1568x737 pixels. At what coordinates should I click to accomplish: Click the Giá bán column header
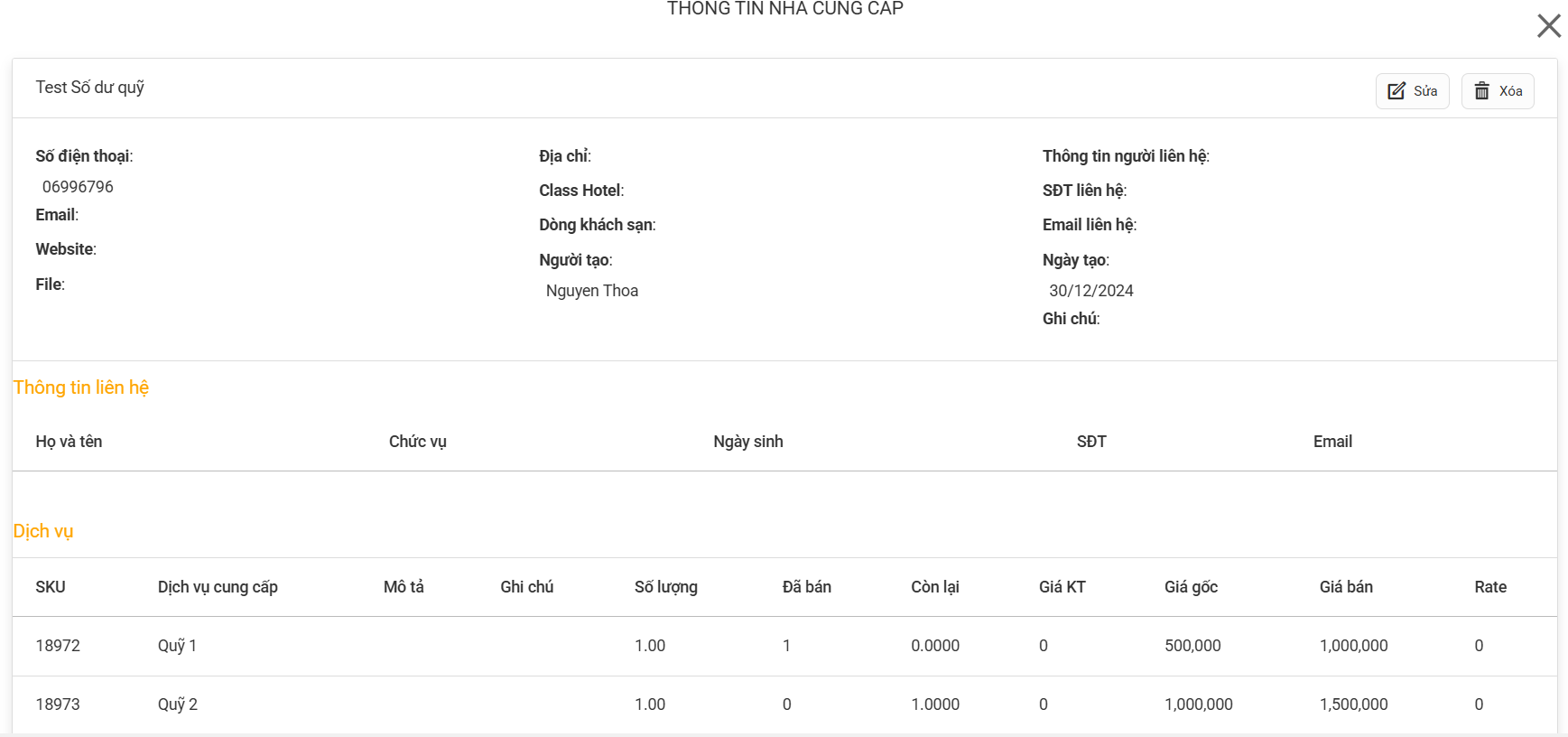(1346, 587)
